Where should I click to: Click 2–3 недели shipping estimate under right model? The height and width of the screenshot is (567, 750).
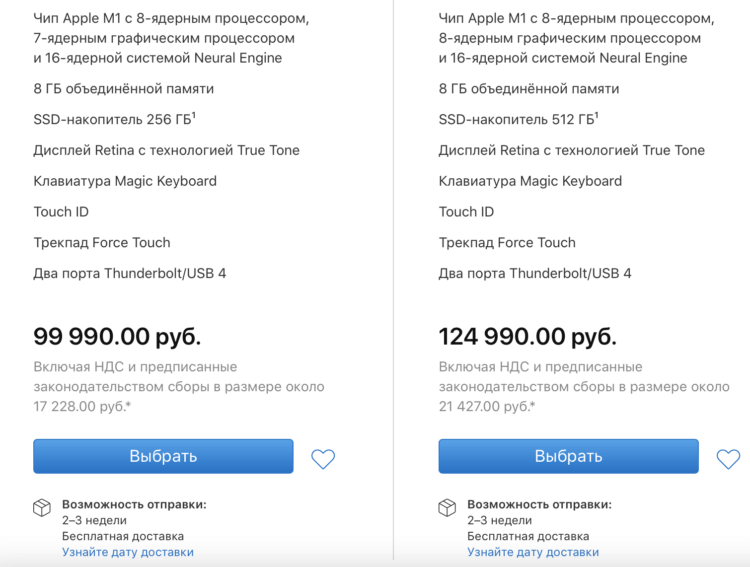(x=499, y=520)
